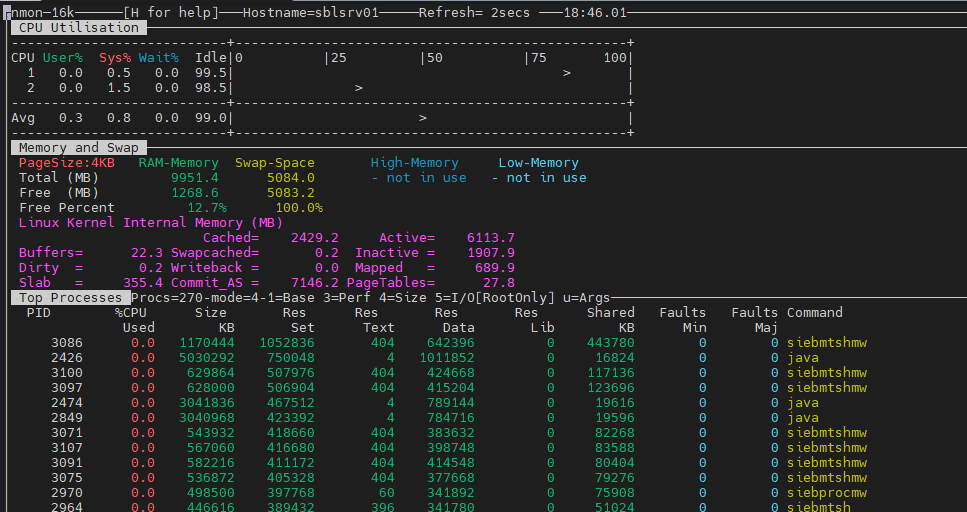
Task: Click CPU 1 idle value 99.5
Action: pyautogui.click(x=211, y=73)
